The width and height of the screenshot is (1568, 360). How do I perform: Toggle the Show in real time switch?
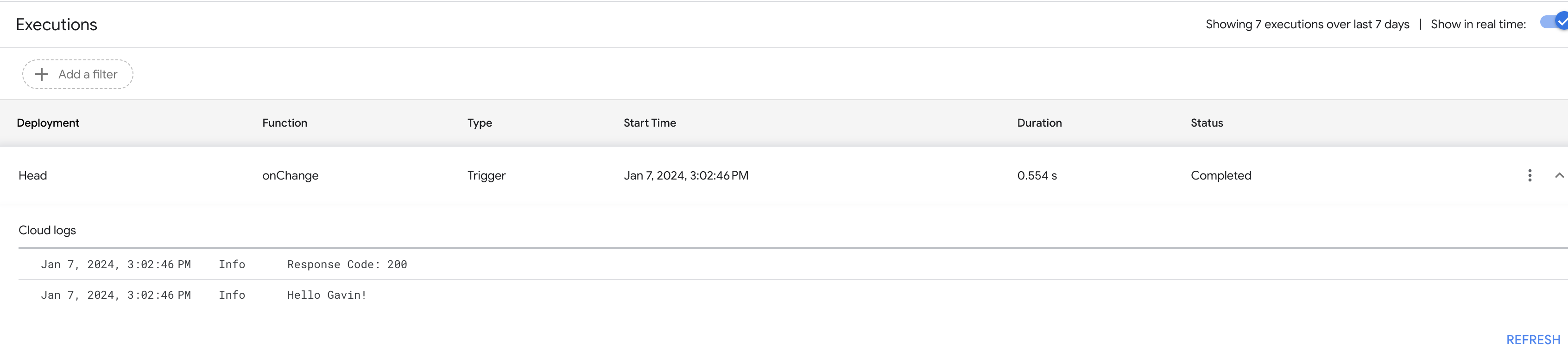tap(1554, 23)
